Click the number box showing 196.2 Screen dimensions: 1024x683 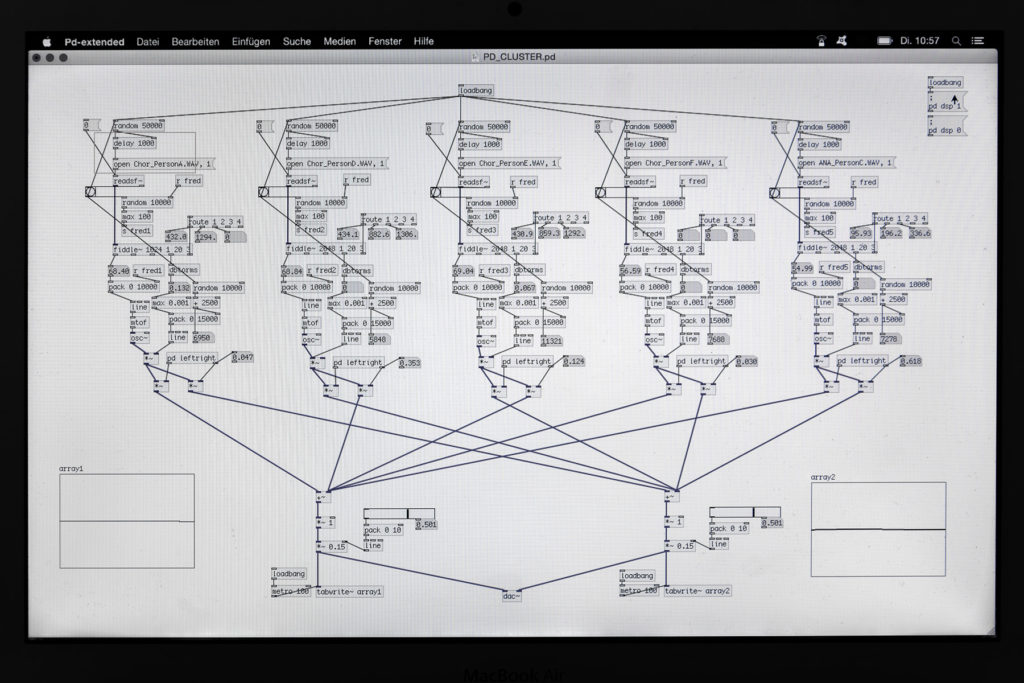[x=891, y=233]
